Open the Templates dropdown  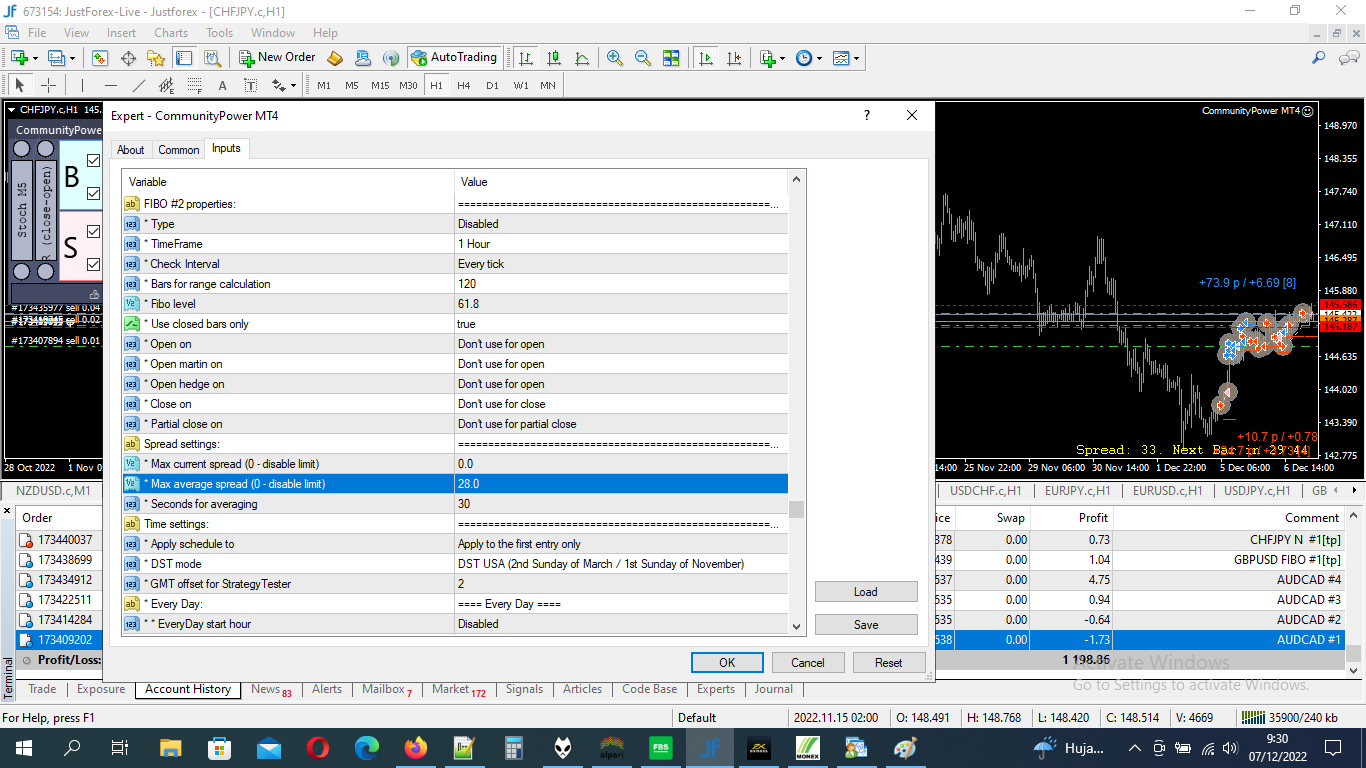click(x=856, y=58)
